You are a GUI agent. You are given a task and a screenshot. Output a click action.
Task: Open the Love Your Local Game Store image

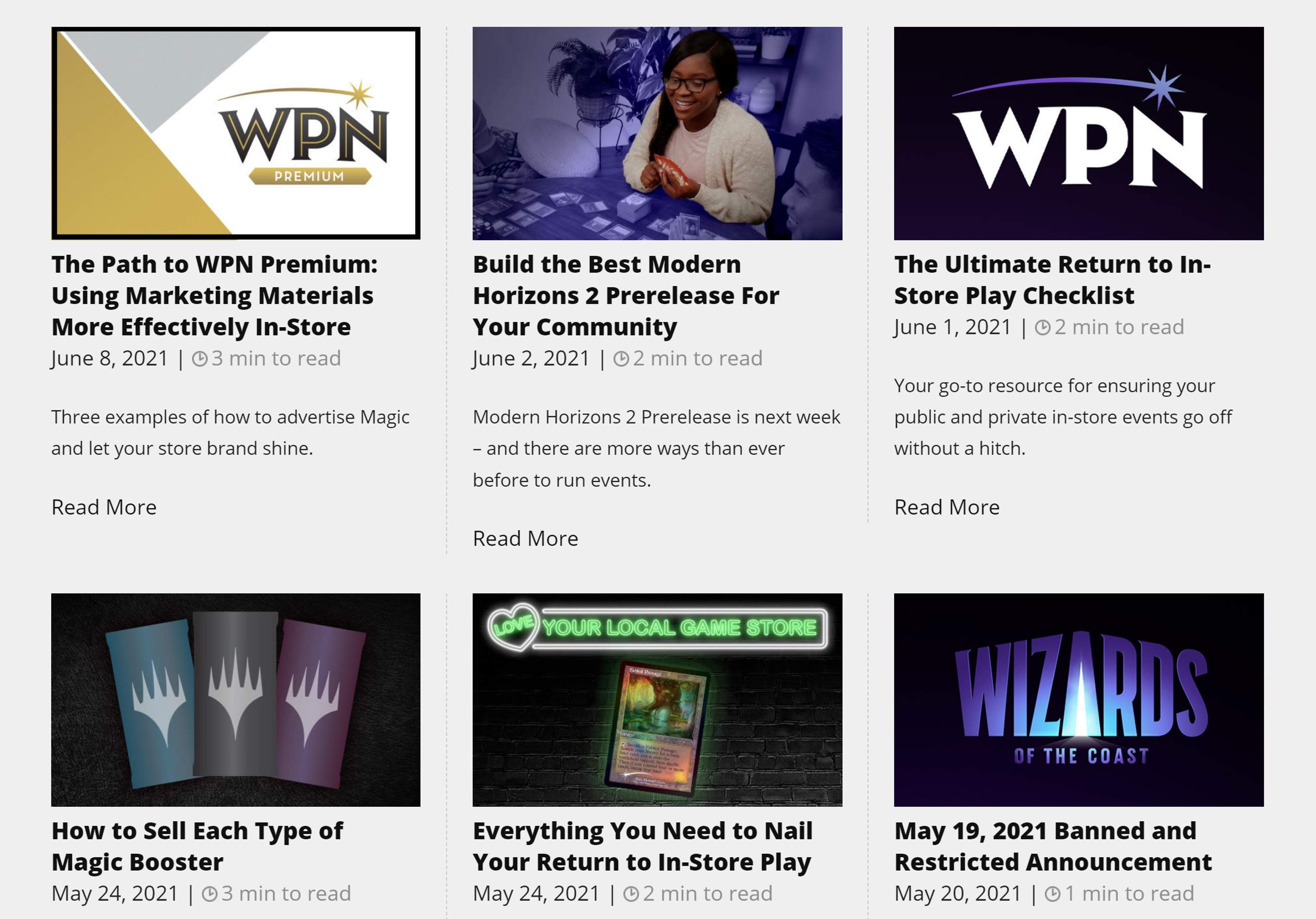[x=657, y=700]
